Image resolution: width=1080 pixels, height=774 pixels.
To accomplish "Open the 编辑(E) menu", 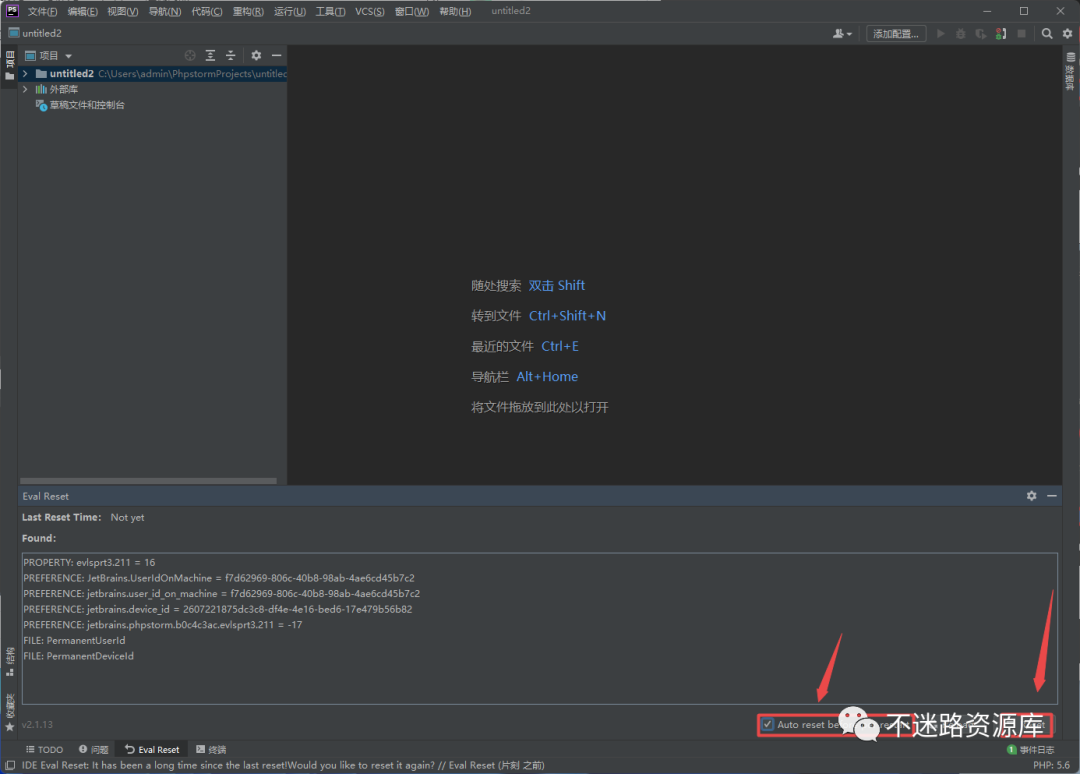I will (x=83, y=11).
